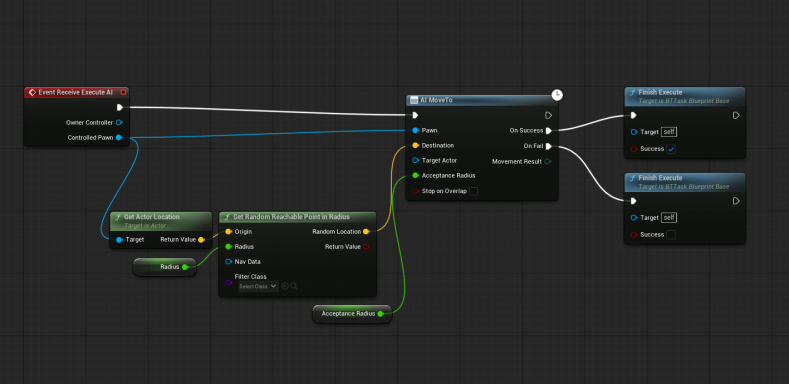Click the Stop on Overlap pin

[x=415, y=191]
